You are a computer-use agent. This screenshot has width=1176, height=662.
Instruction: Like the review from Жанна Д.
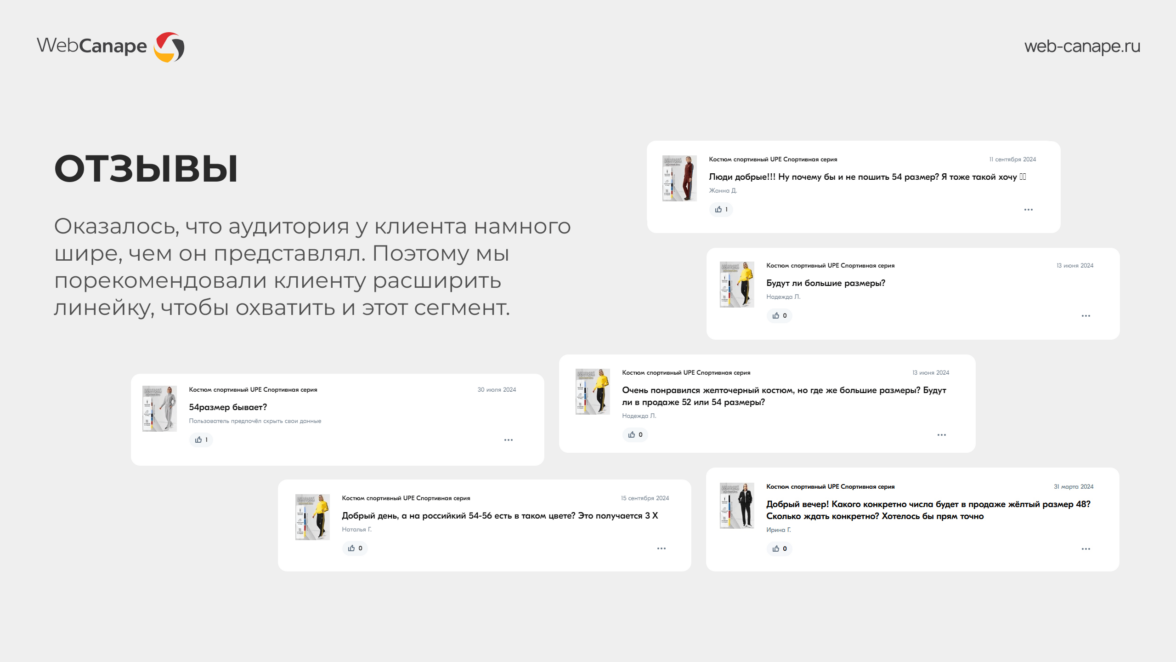[x=721, y=209]
